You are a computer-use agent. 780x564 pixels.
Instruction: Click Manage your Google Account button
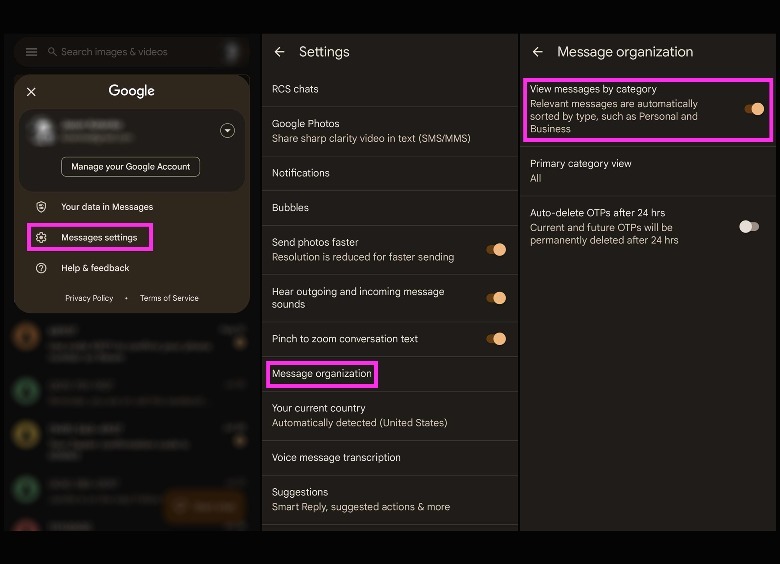[130, 167]
